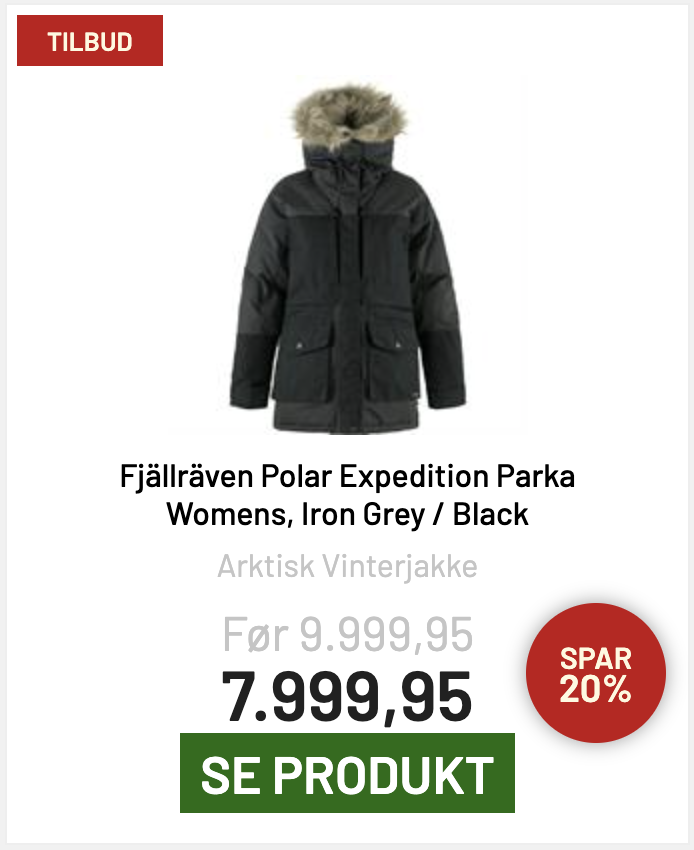Click the bottom hem of the jacket image
Viewport: 694px width, 850px height.
click(347, 417)
